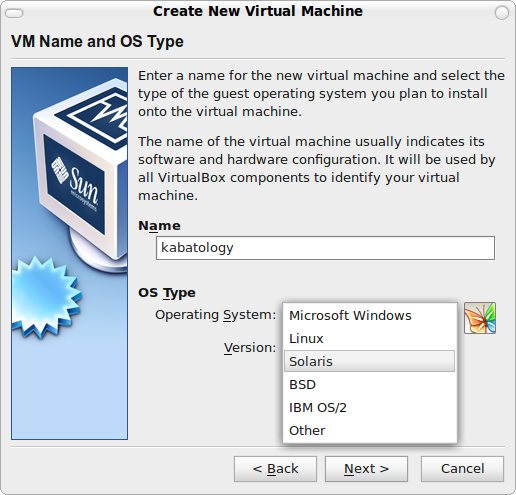Click the butterfly OS type icon
Screen dimensions: 516x495
coord(480,318)
